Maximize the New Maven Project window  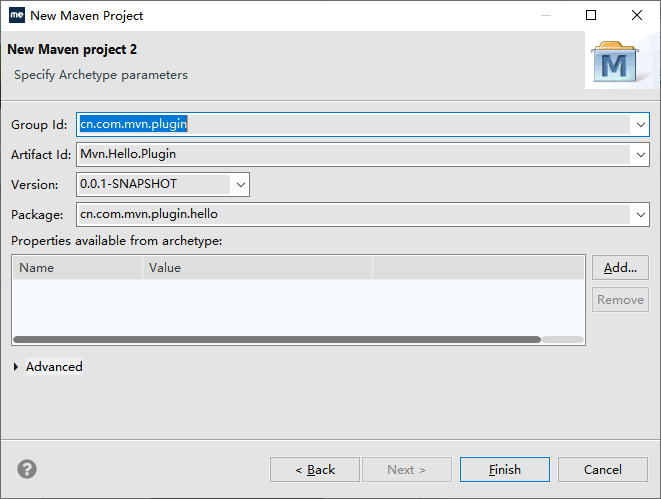pos(591,15)
